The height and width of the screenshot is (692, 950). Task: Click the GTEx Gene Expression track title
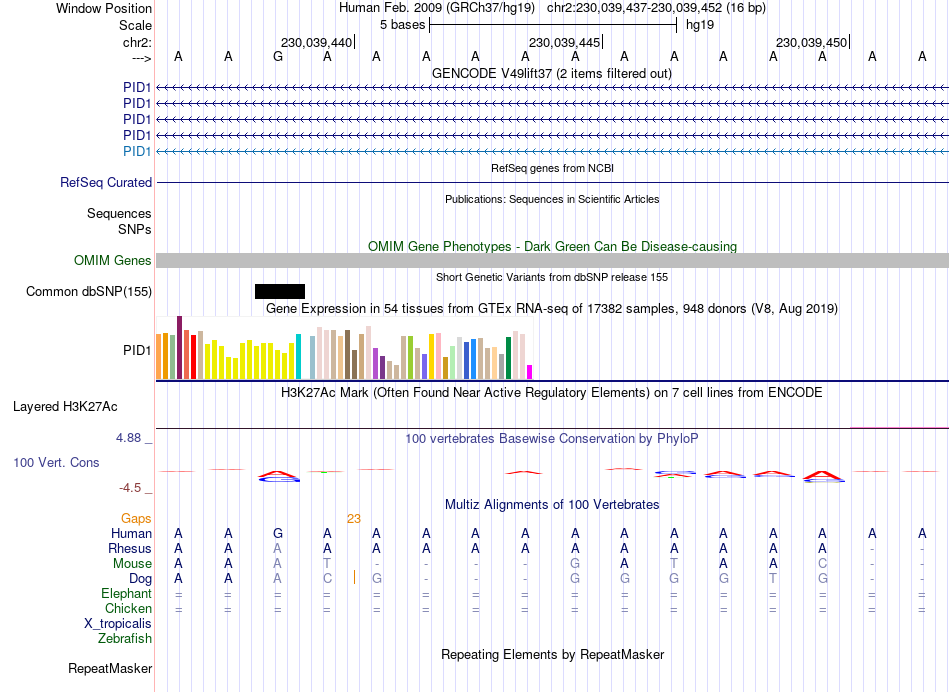coord(552,309)
